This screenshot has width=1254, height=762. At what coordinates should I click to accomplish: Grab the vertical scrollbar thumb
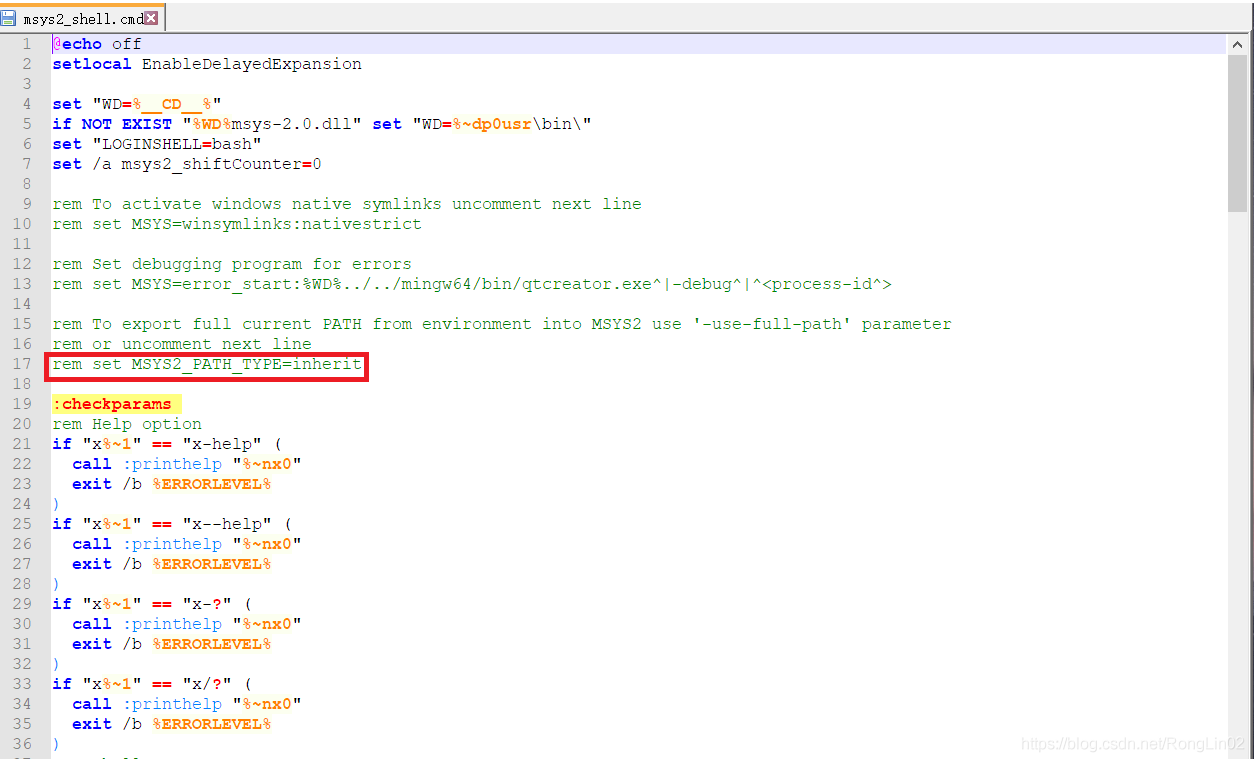(x=1237, y=133)
